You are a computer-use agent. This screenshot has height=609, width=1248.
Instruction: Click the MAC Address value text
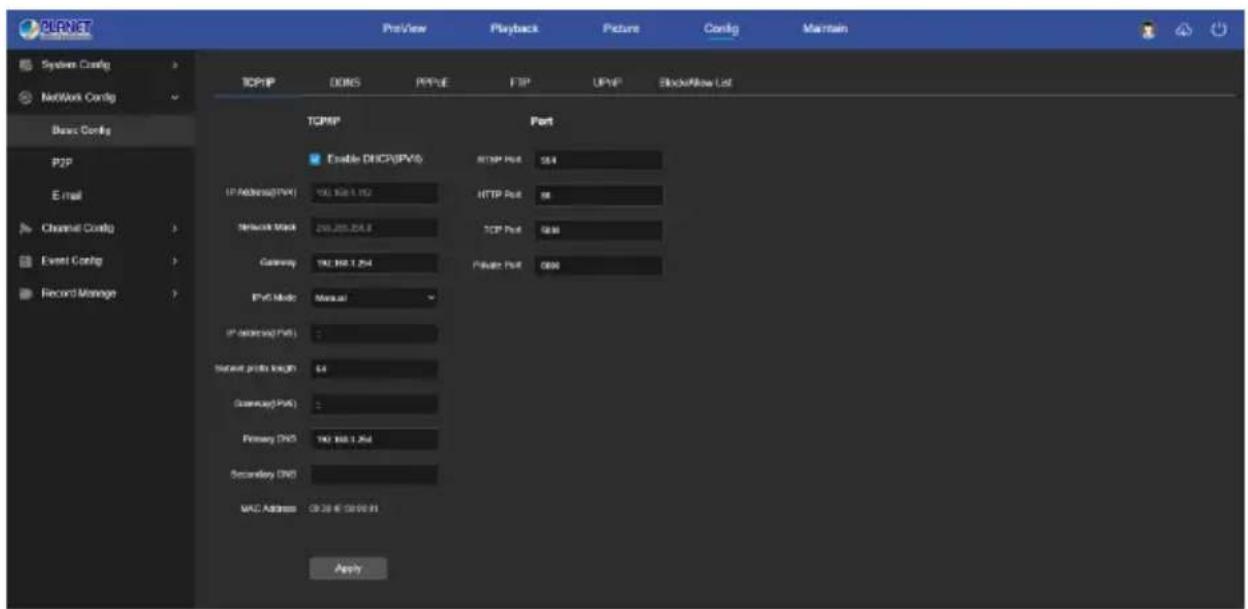tap(345, 508)
